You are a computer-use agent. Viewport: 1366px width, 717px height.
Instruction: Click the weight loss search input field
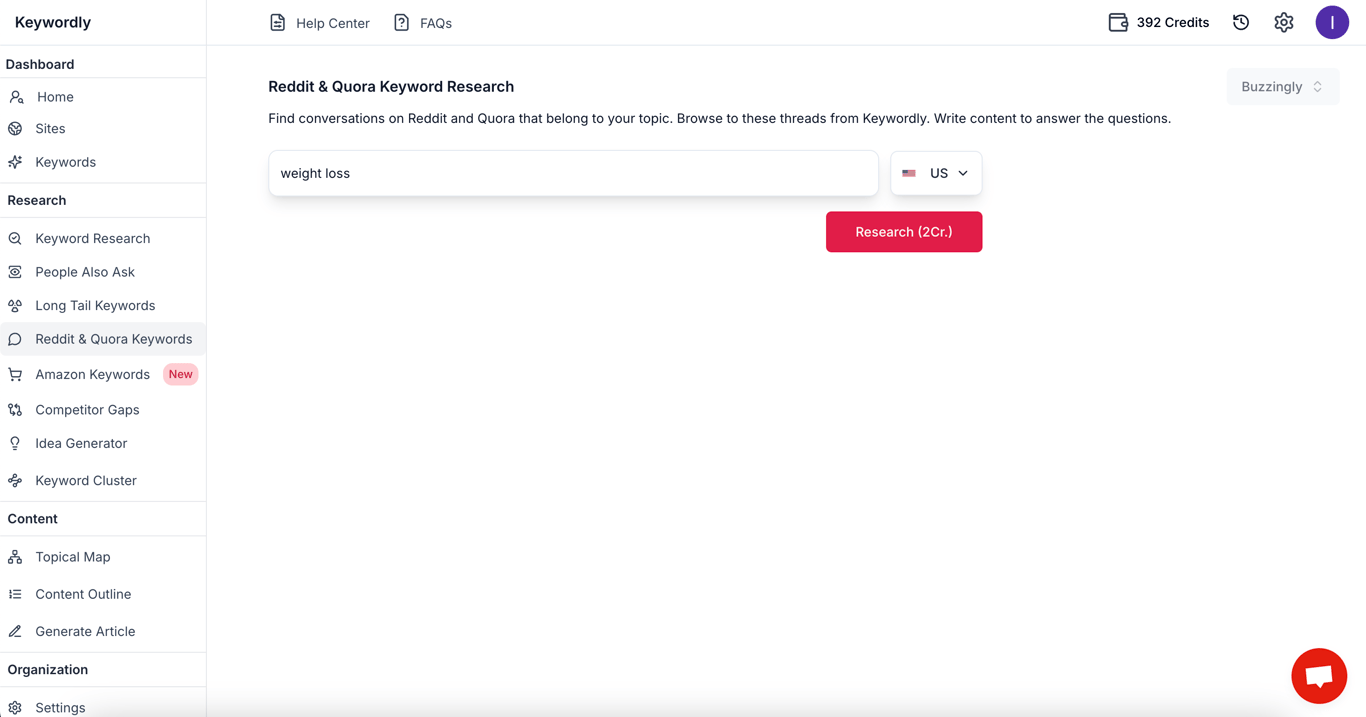click(573, 173)
